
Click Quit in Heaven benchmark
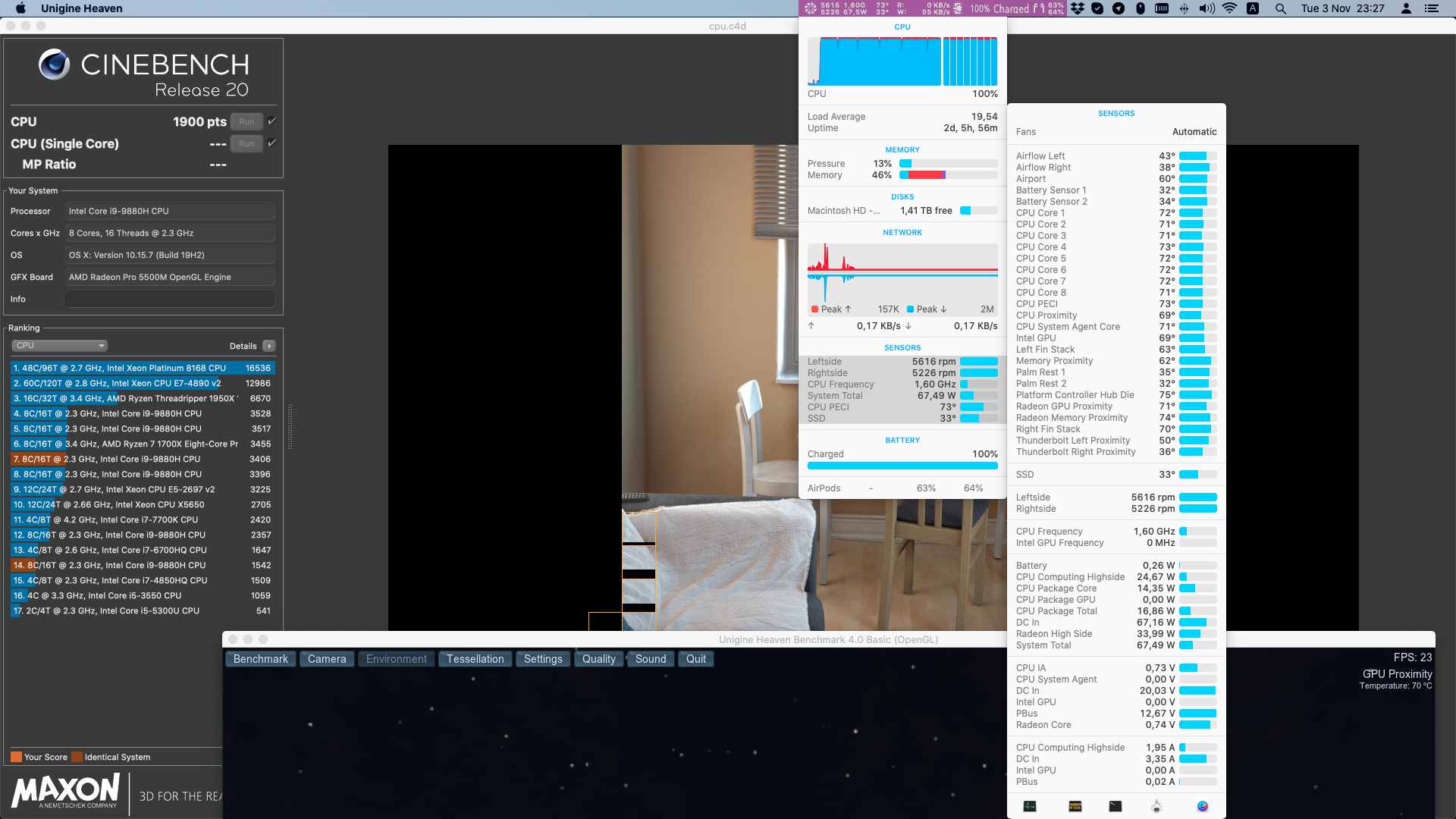(x=695, y=659)
